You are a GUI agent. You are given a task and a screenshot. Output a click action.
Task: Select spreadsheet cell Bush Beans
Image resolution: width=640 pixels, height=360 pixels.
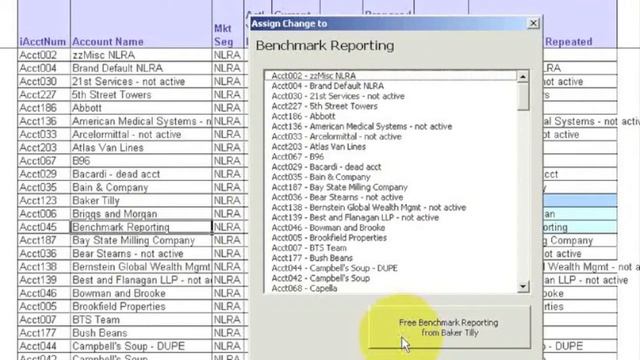(x=141, y=333)
